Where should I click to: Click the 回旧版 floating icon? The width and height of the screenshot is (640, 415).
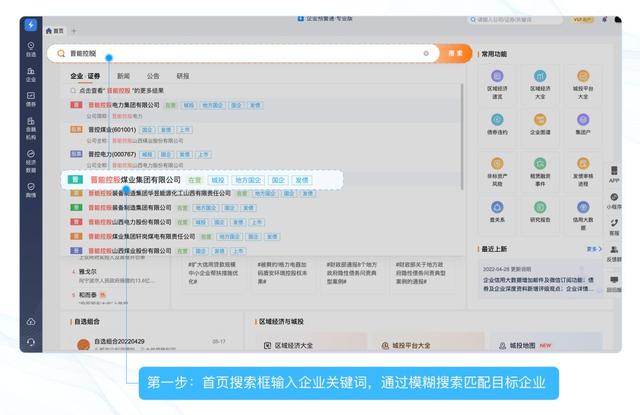pos(614,284)
